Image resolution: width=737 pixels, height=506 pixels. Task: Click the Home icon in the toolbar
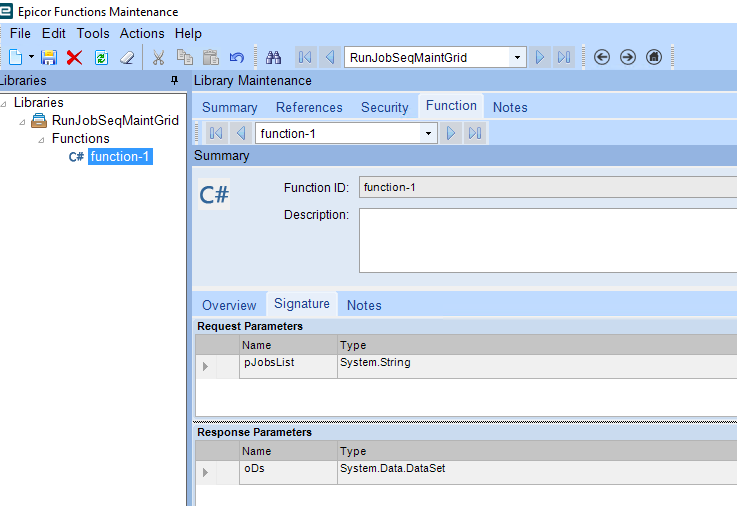pyautogui.click(x=654, y=57)
